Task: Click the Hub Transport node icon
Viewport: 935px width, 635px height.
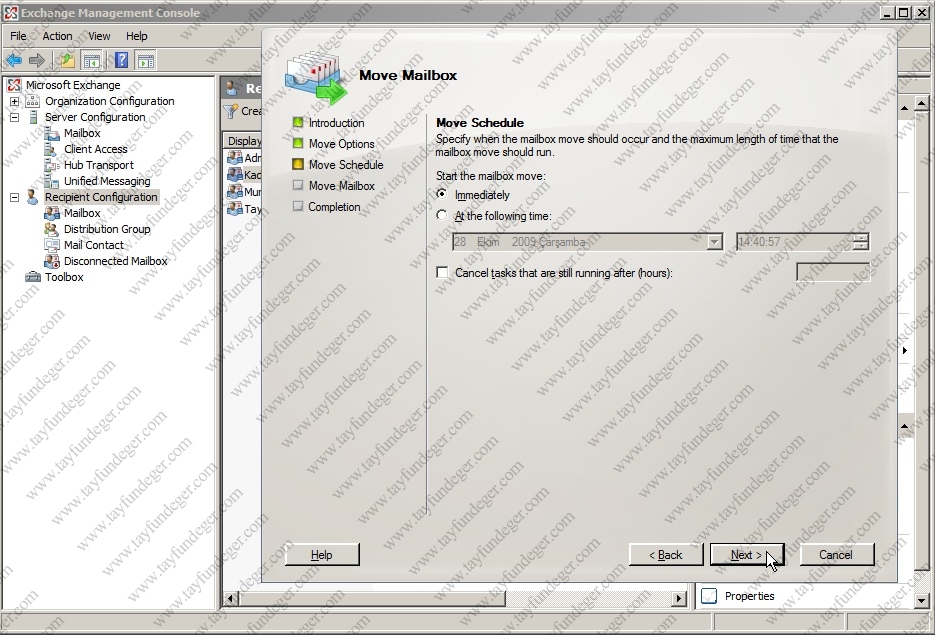Action: click(52, 165)
